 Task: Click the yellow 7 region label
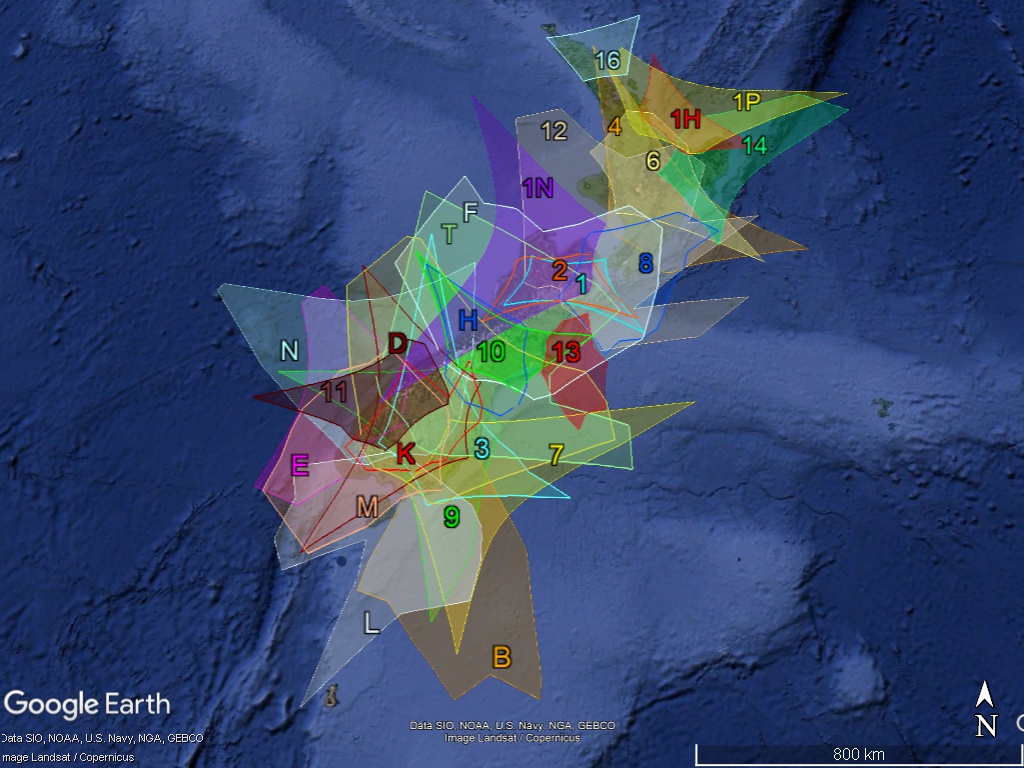[556, 453]
